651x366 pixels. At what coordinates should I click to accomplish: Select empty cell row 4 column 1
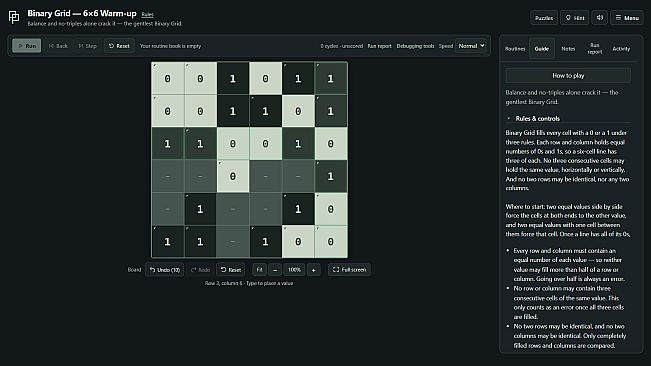coord(167,176)
